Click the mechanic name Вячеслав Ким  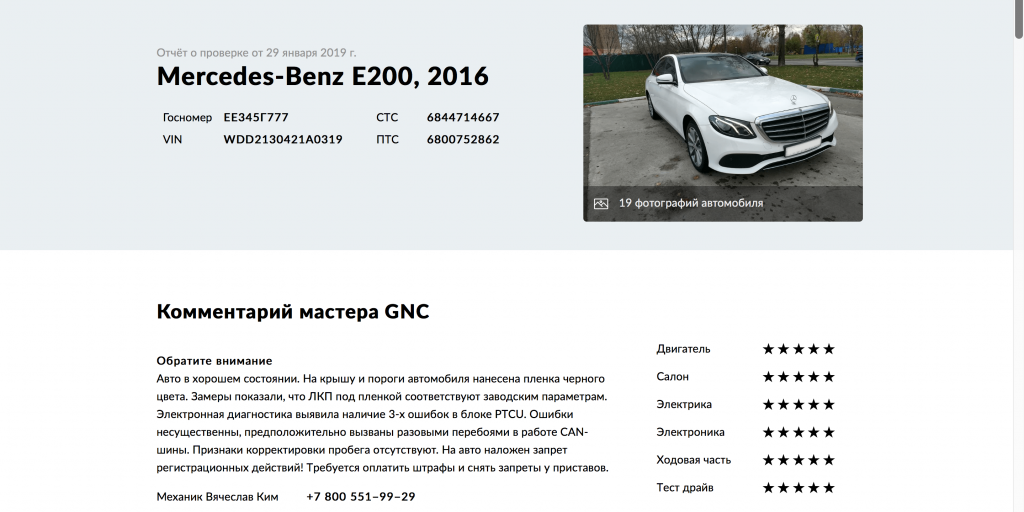[242, 497]
